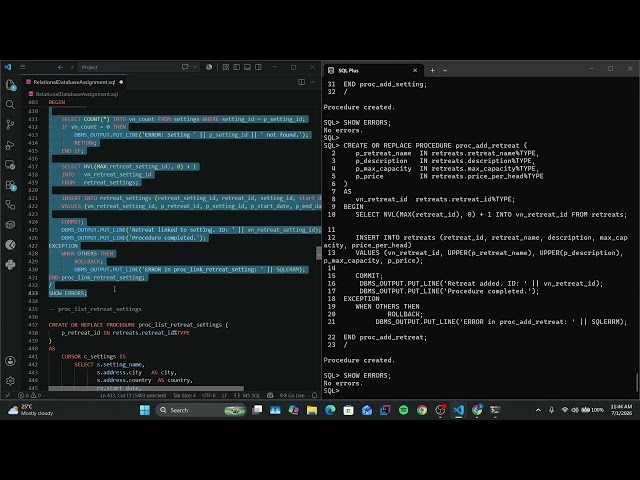The height and width of the screenshot is (480, 640).
Task: Click the SQL Plus terminal scrollbar
Action: (x=637, y=382)
